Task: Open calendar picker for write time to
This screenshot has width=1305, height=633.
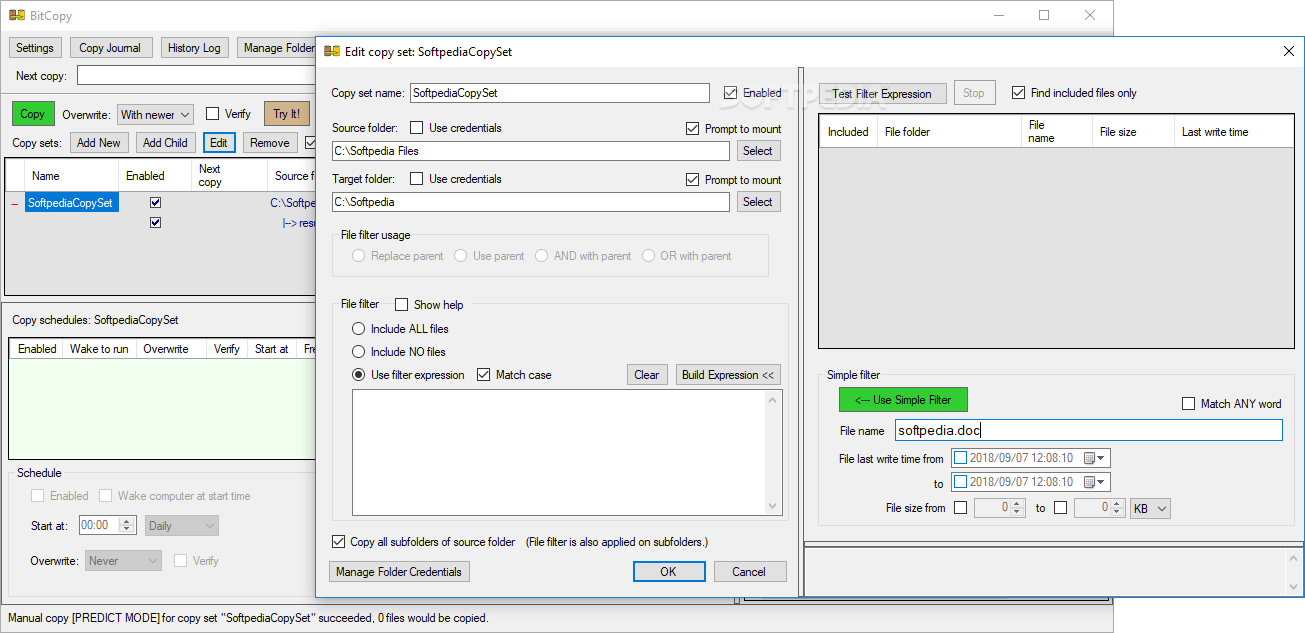Action: click(1095, 482)
